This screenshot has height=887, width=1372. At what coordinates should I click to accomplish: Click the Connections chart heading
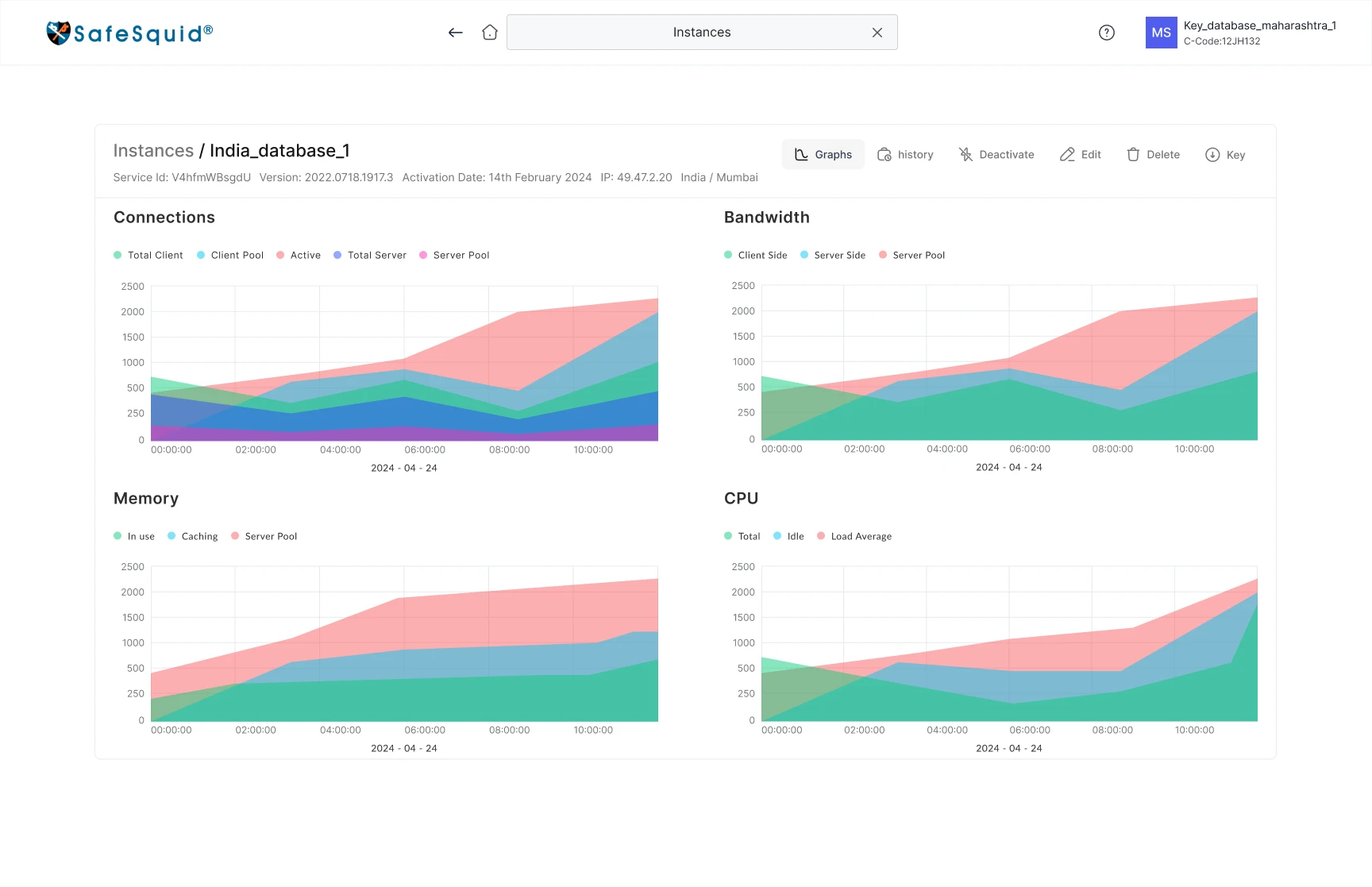pos(164,218)
